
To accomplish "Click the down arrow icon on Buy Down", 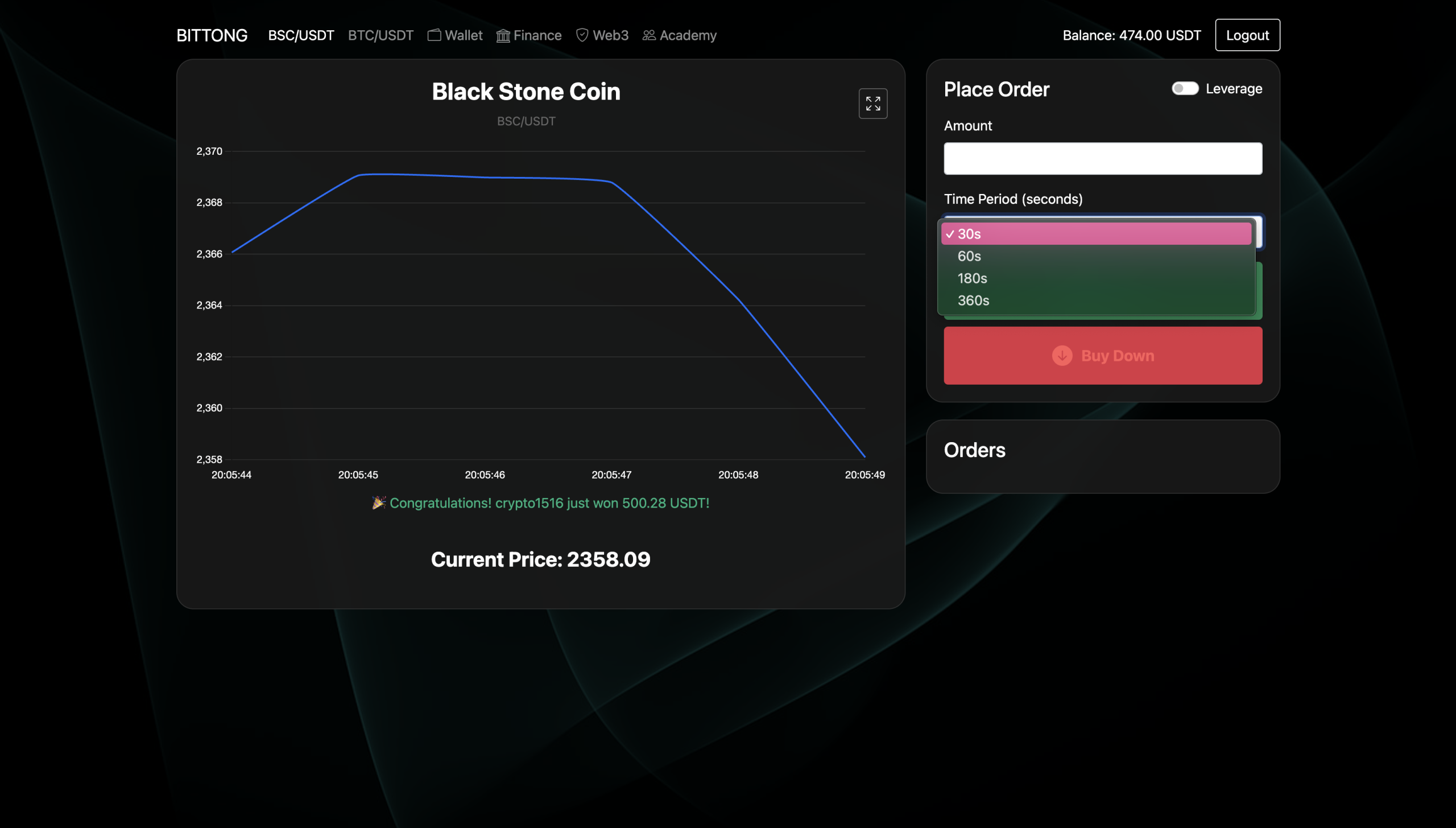I will [1062, 356].
